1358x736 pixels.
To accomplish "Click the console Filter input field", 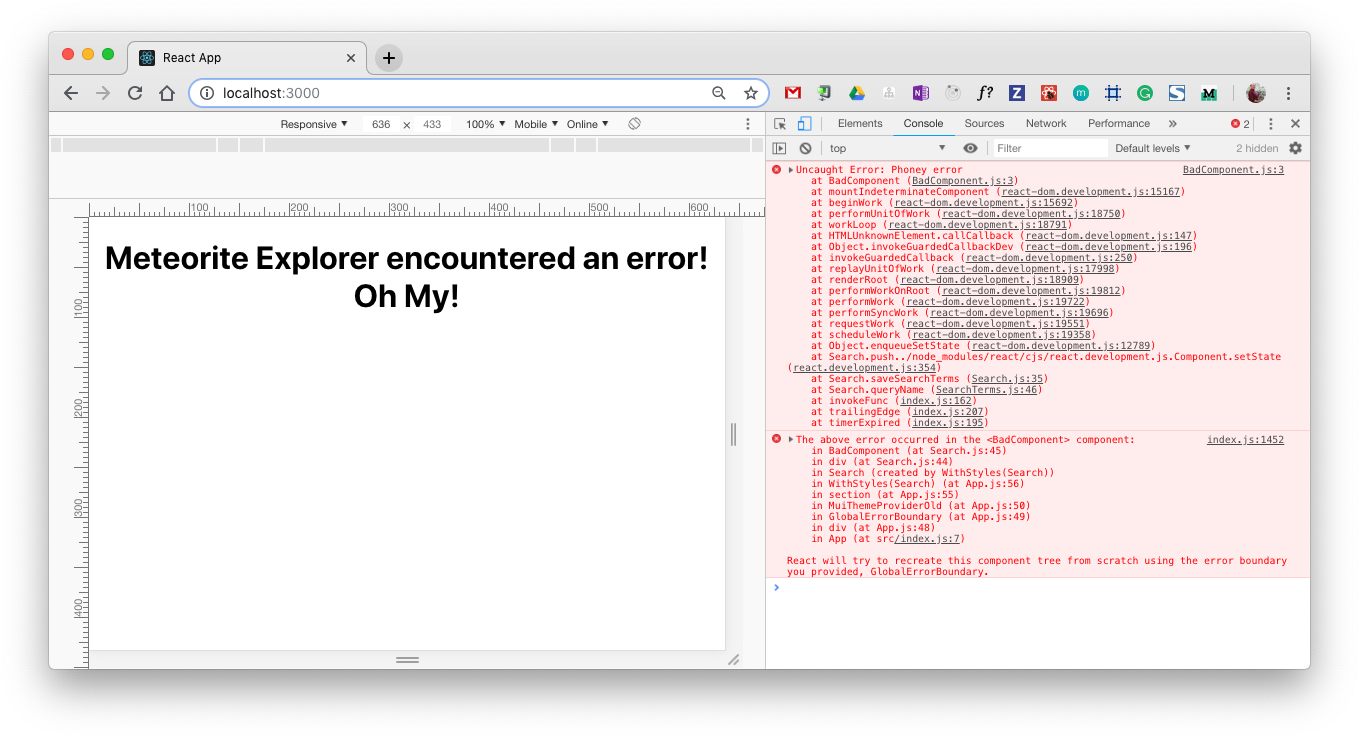I will pyautogui.click(x=1048, y=148).
